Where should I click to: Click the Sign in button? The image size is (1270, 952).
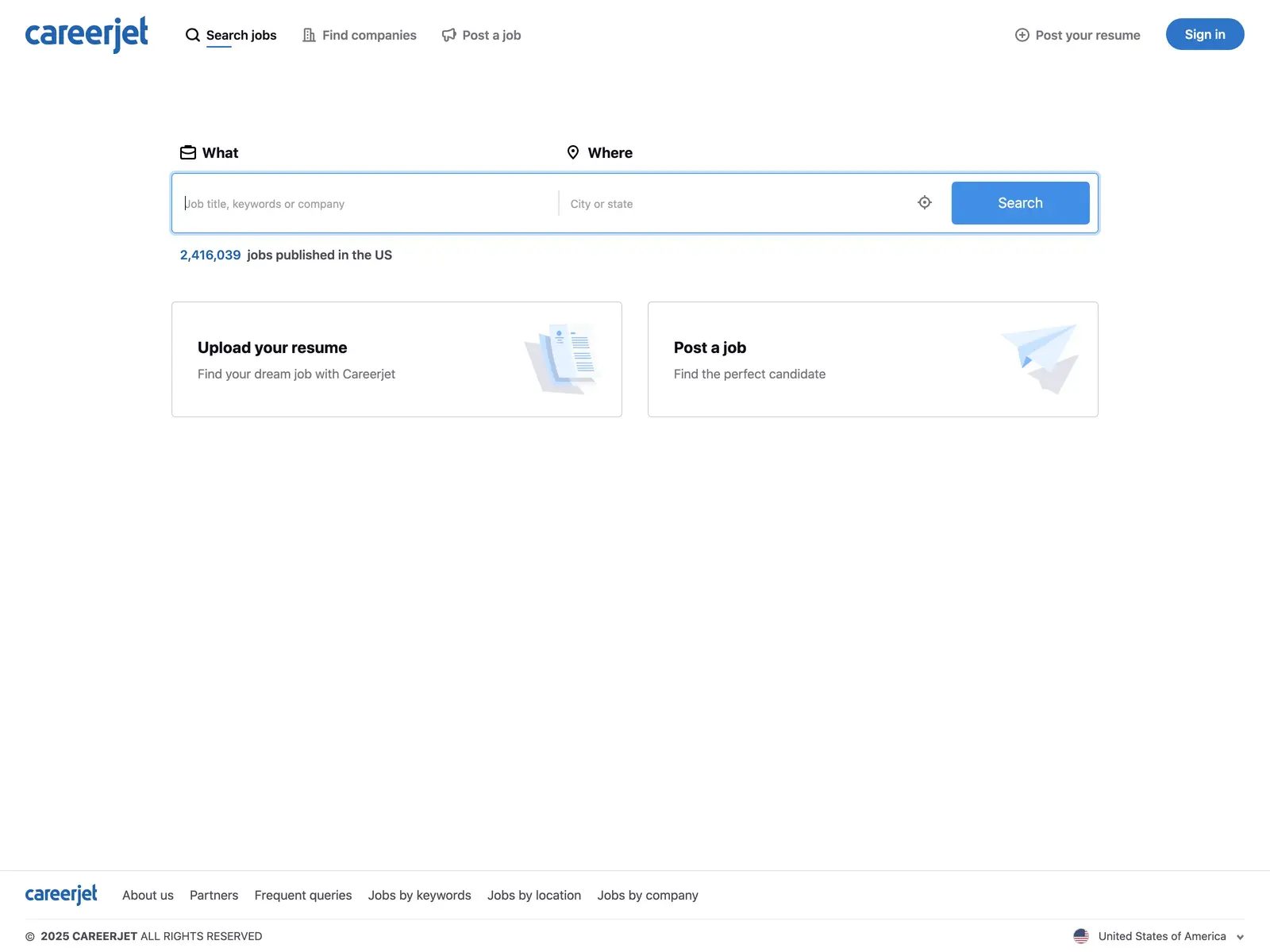click(x=1205, y=34)
